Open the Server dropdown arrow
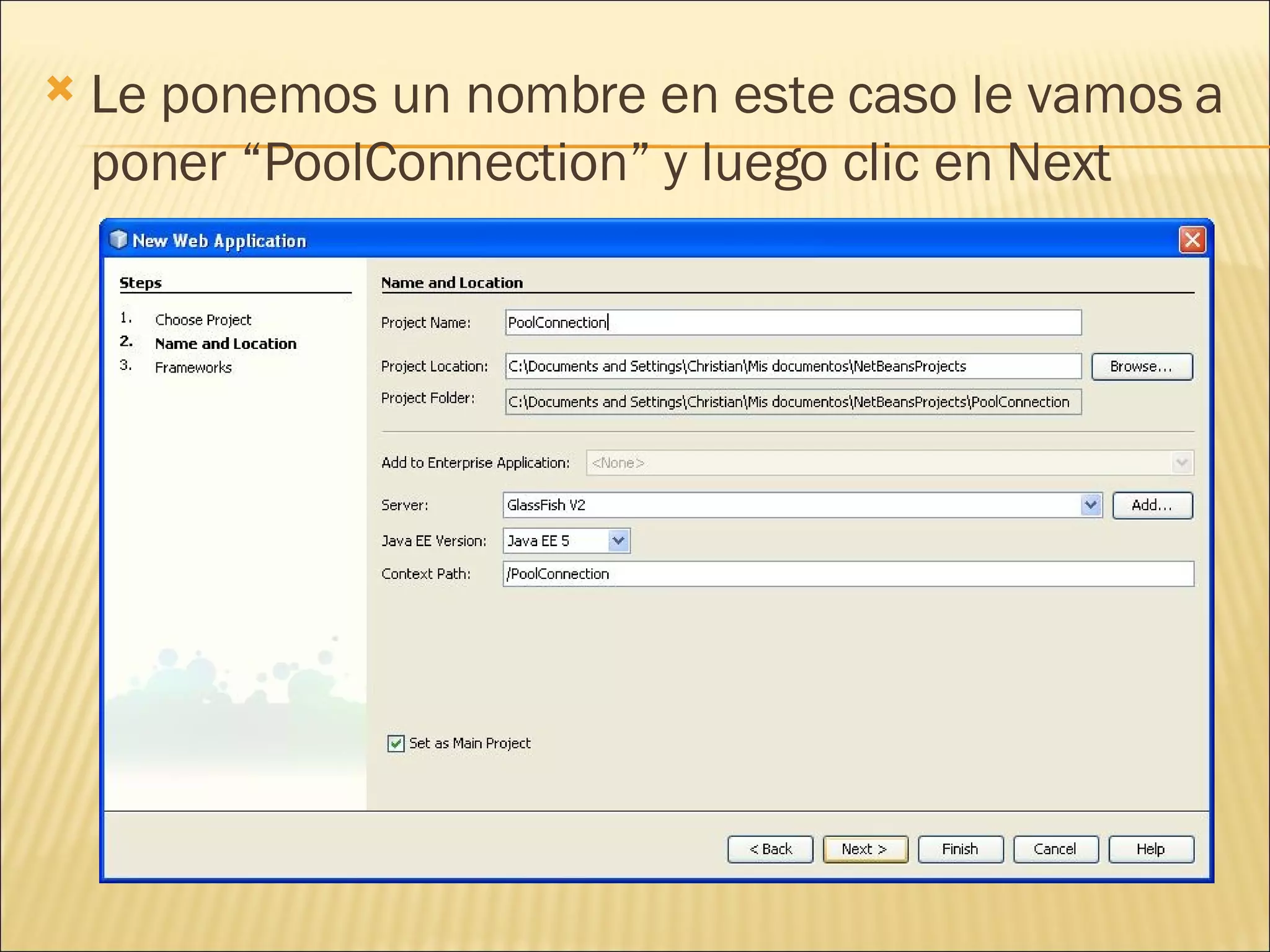1270x952 pixels. point(1091,505)
